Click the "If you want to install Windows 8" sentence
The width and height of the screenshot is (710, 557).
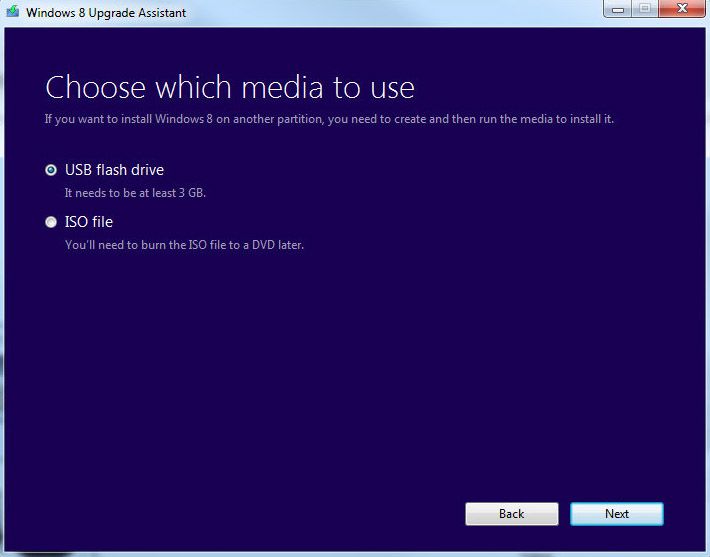[x=329, y=119]
